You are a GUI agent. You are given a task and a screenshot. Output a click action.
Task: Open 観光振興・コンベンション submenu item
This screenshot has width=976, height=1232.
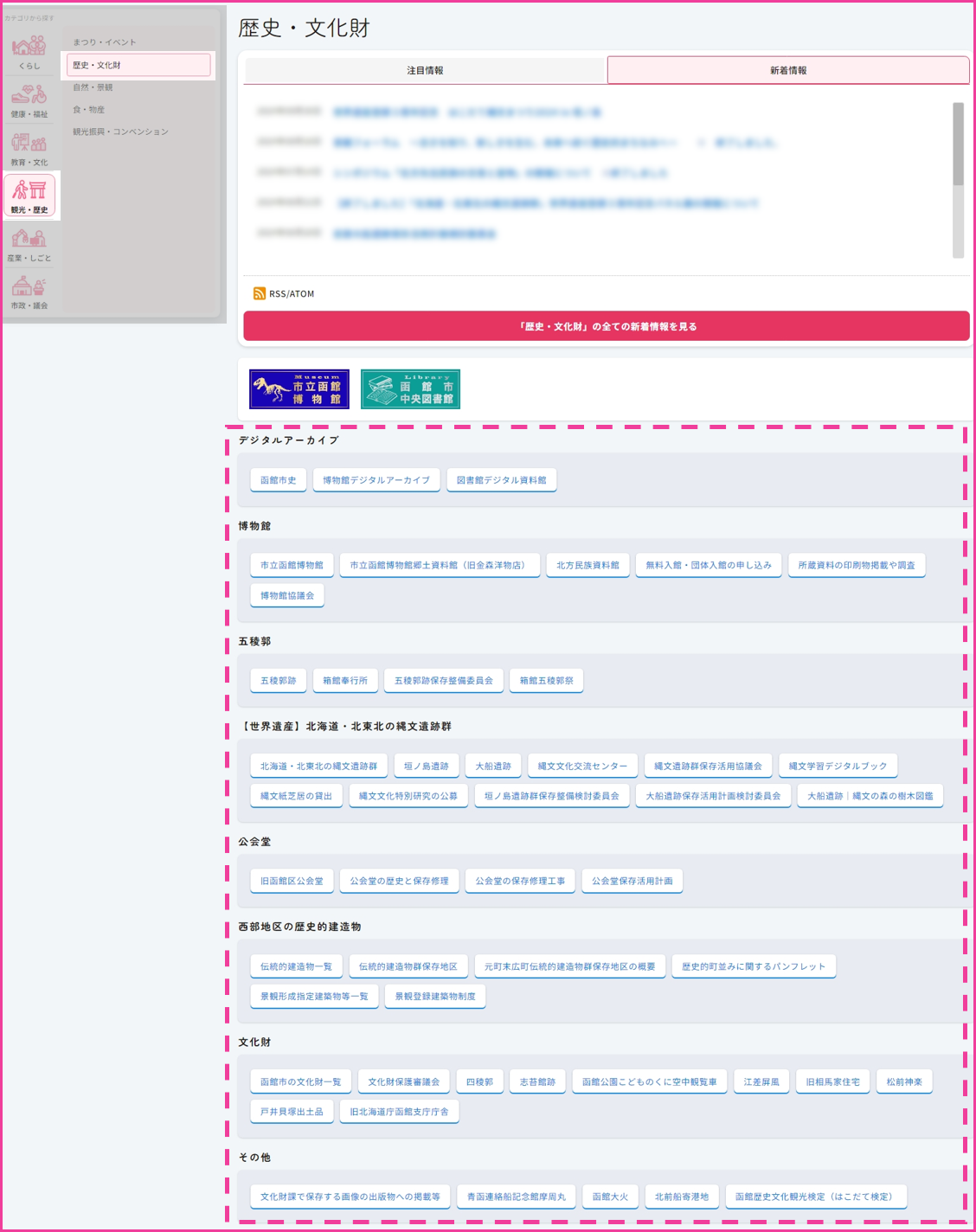pos(120,132)
